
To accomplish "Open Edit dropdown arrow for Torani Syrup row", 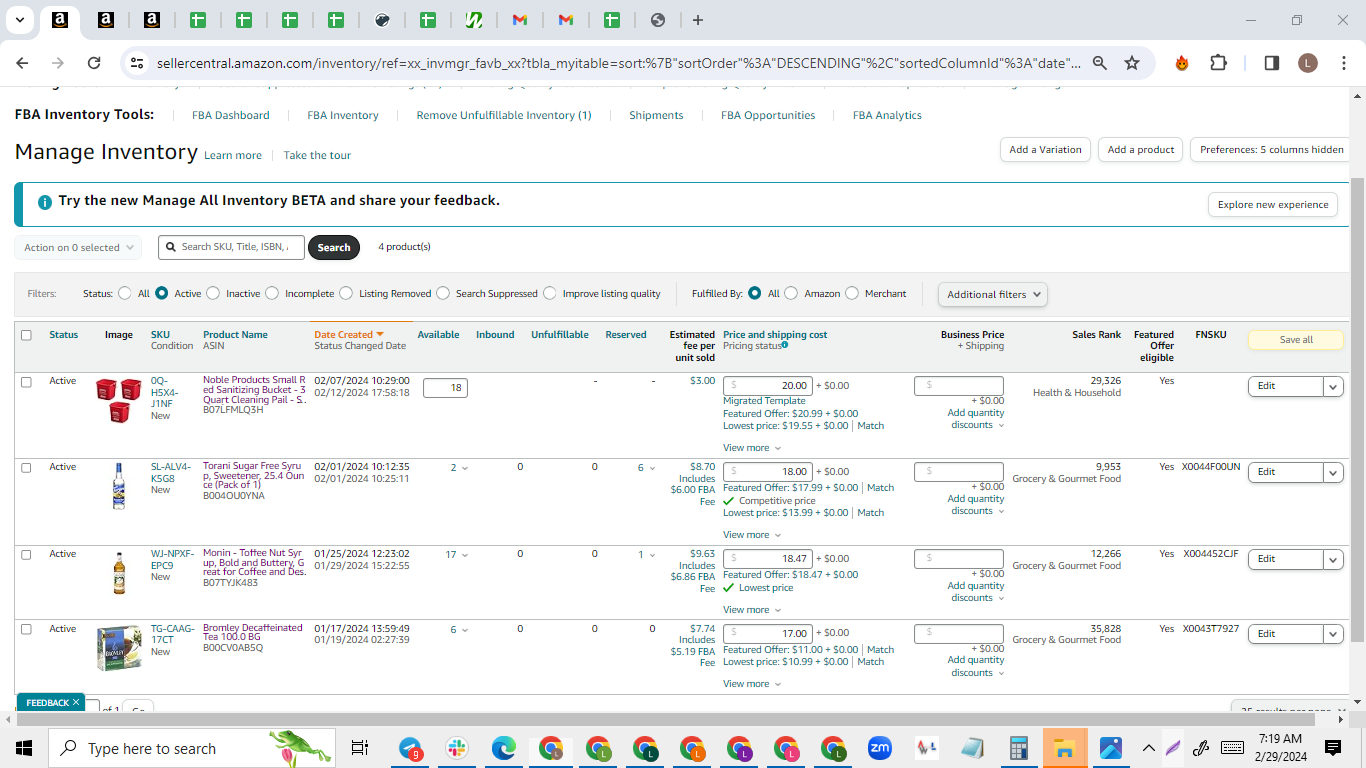I will click(1333, 472).
